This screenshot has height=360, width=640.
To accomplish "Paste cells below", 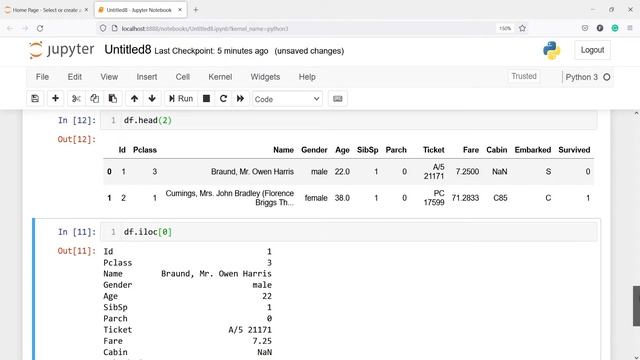I will [x=113, y=99].
